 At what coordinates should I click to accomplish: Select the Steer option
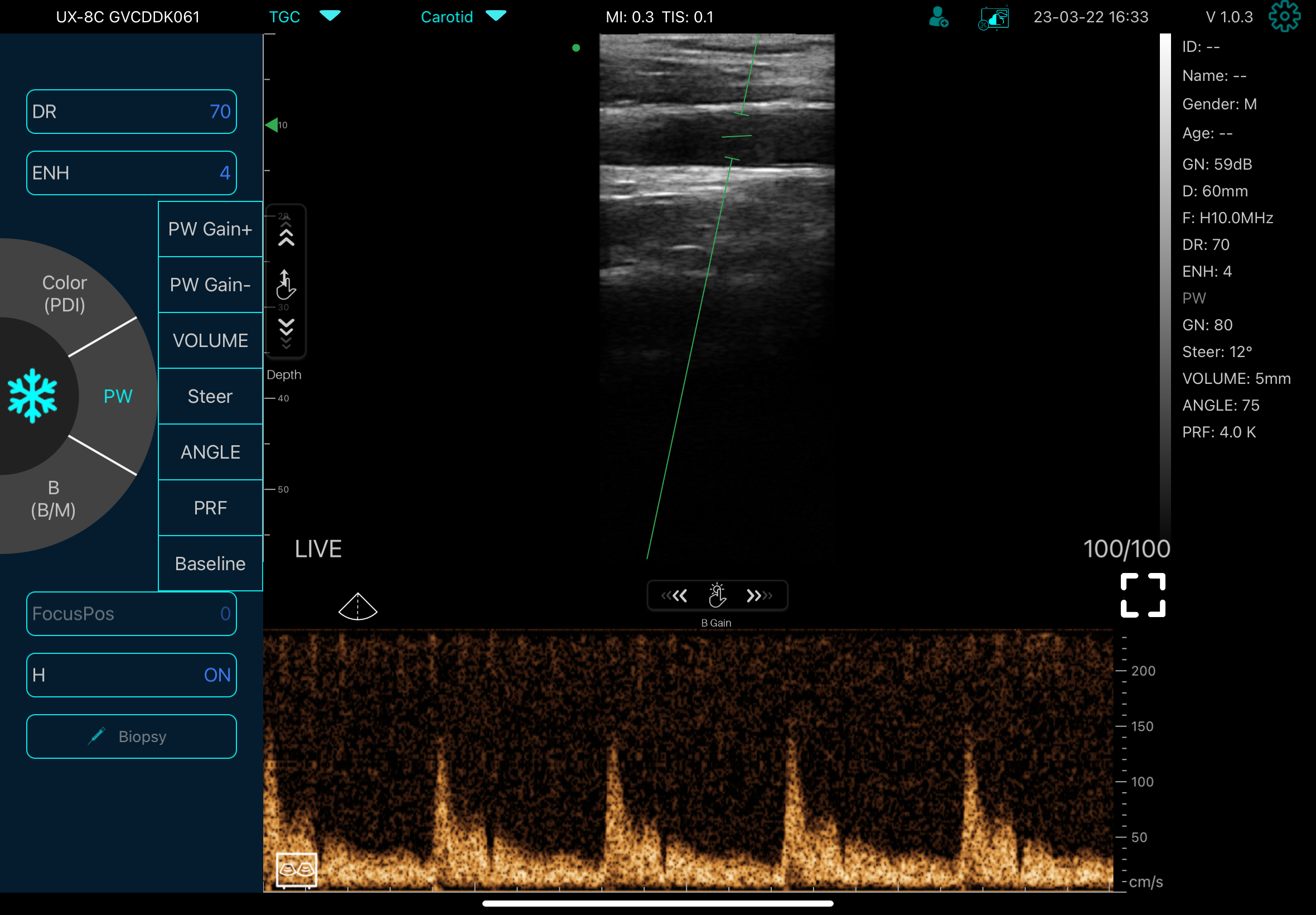[x=210, y=396]
